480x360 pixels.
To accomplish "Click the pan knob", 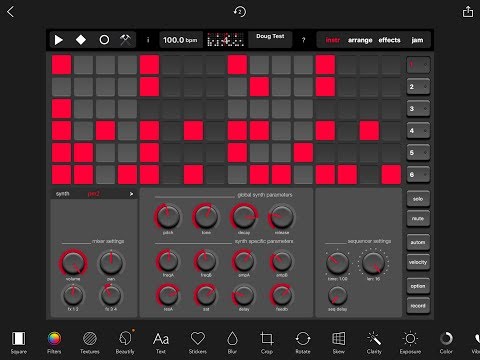I will 111,262.
